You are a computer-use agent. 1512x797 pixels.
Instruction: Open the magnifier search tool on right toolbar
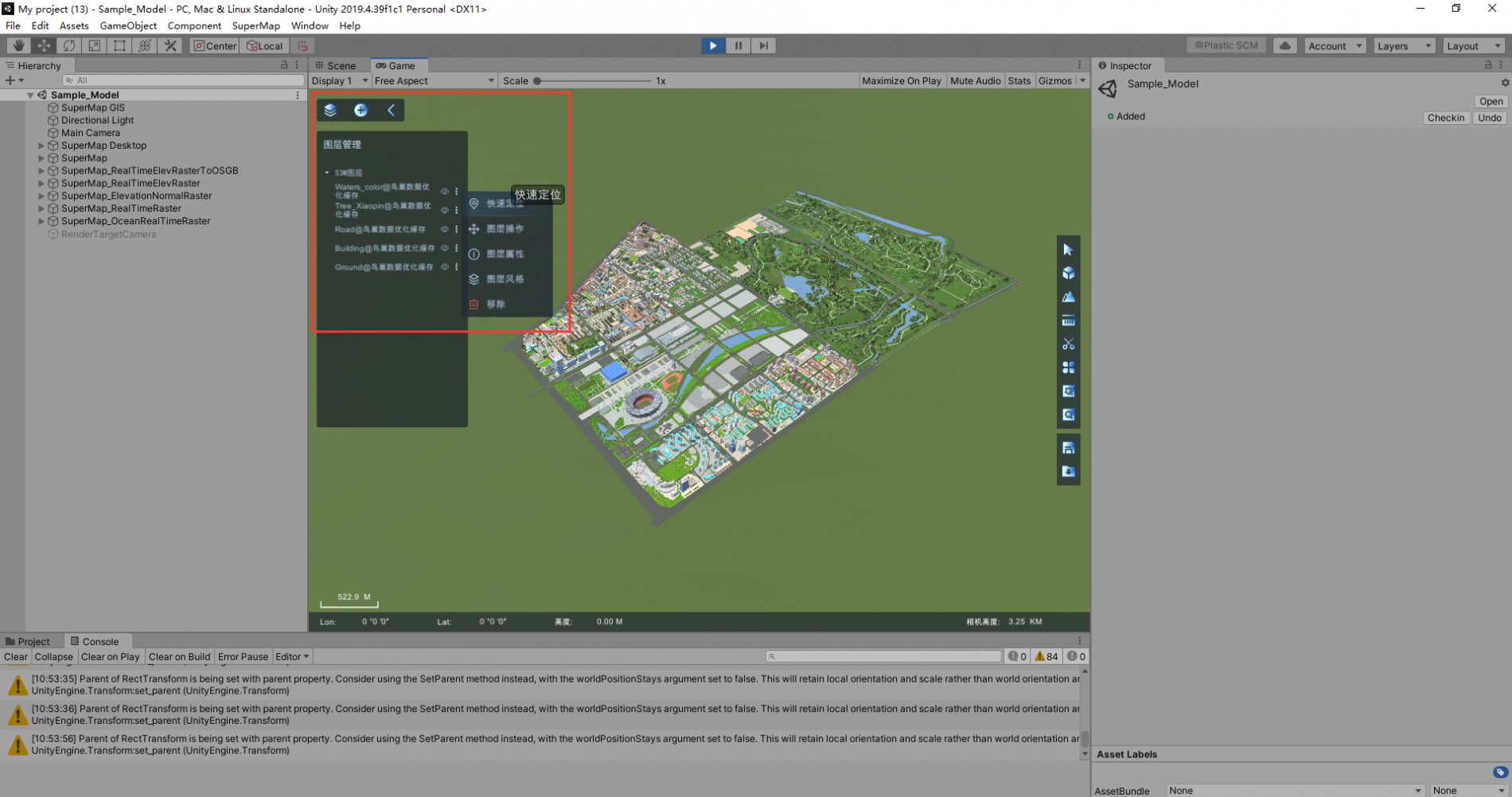pyautogui.click(x=1068, y=414)
